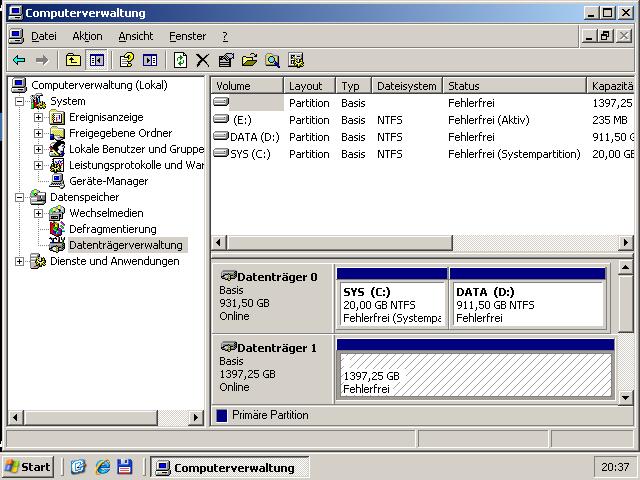This screenshot has width=640, height=480.
Task: Click the drive icon of SYS (C:) row
Action: 221,153
